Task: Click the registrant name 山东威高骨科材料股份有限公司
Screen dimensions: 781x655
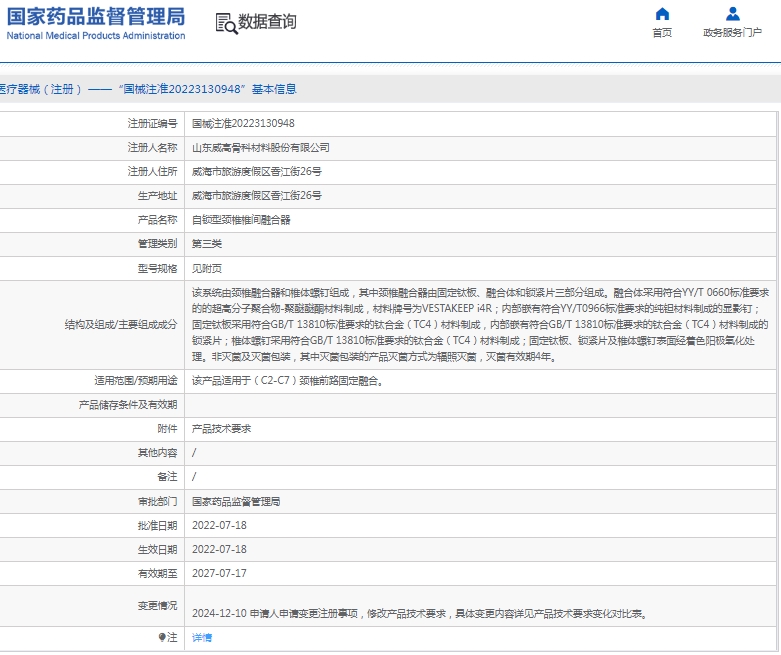Action: click(260, 147)
